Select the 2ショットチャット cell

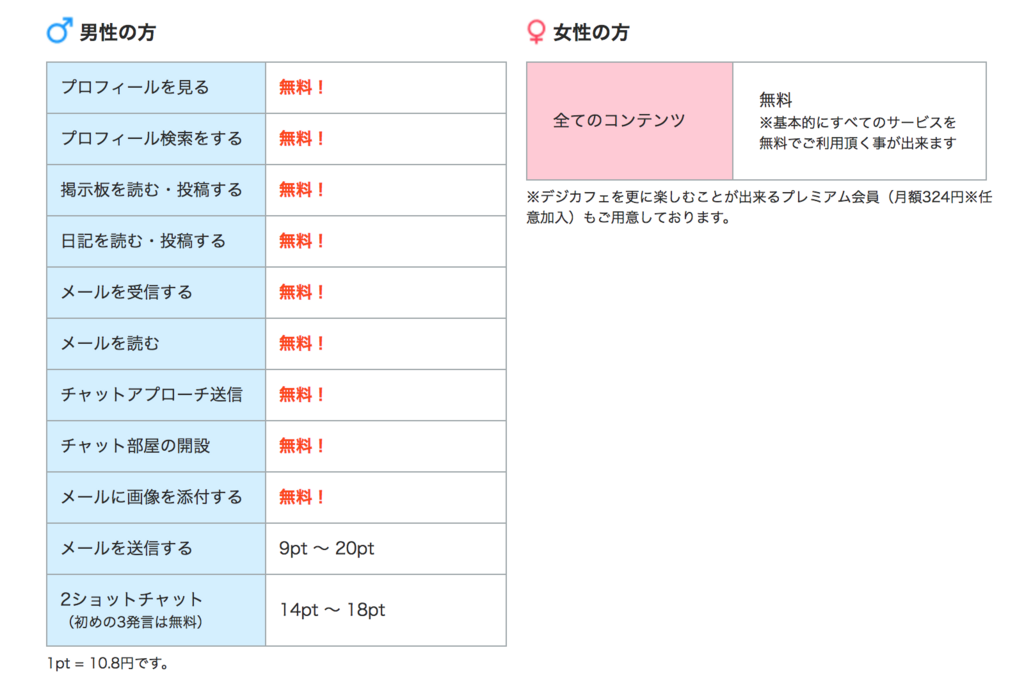pos(156,610)
